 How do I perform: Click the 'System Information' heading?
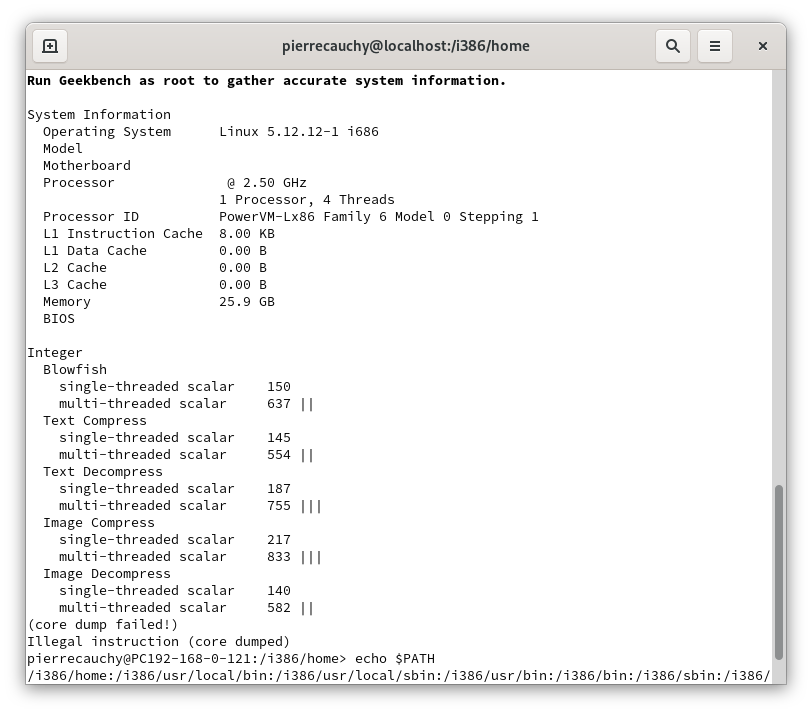click(x=99, y=114)
